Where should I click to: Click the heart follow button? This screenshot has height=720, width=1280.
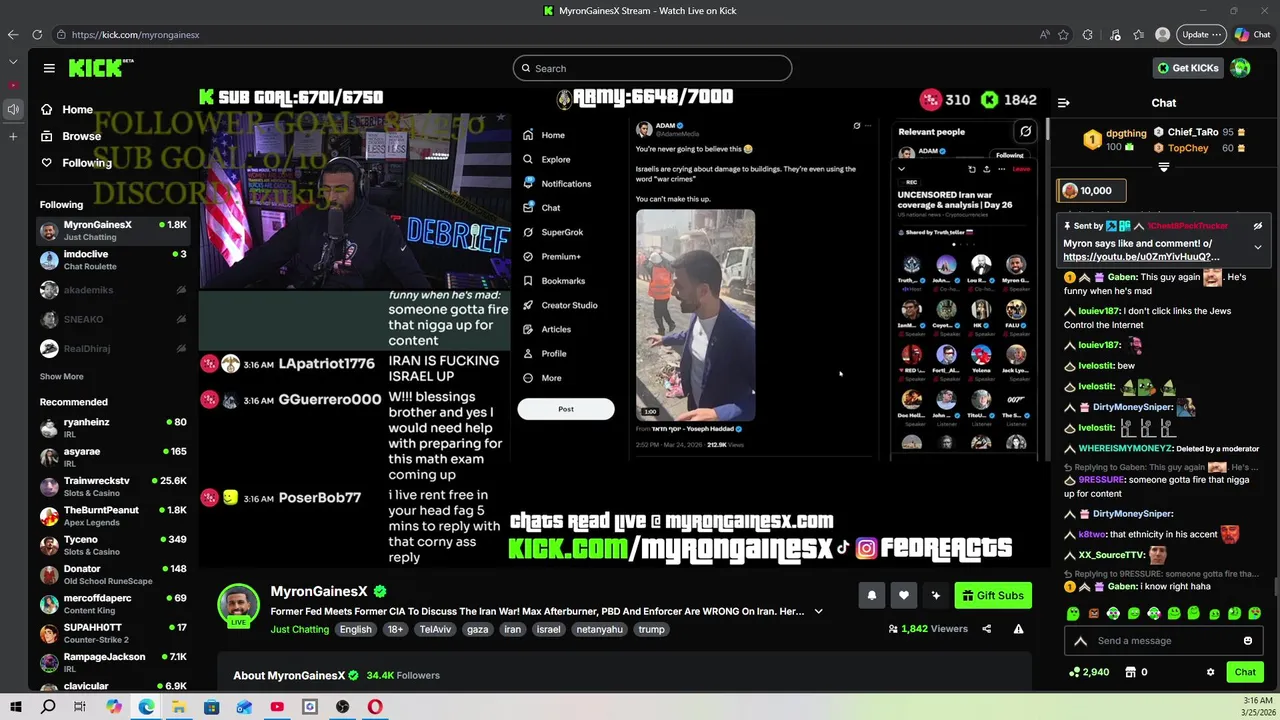click(x=903, y=595)
